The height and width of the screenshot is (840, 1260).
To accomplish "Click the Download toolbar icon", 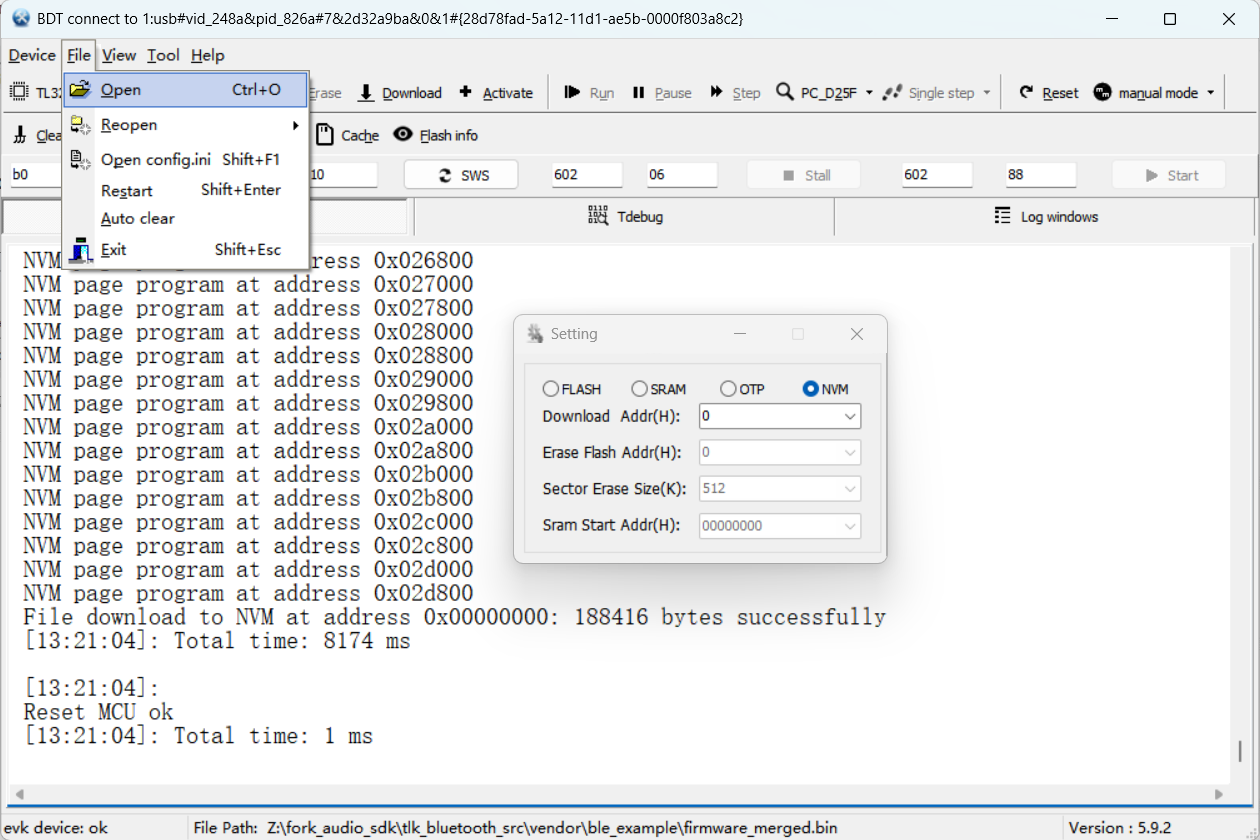I will pyautogui.click(x=366, y=93).
